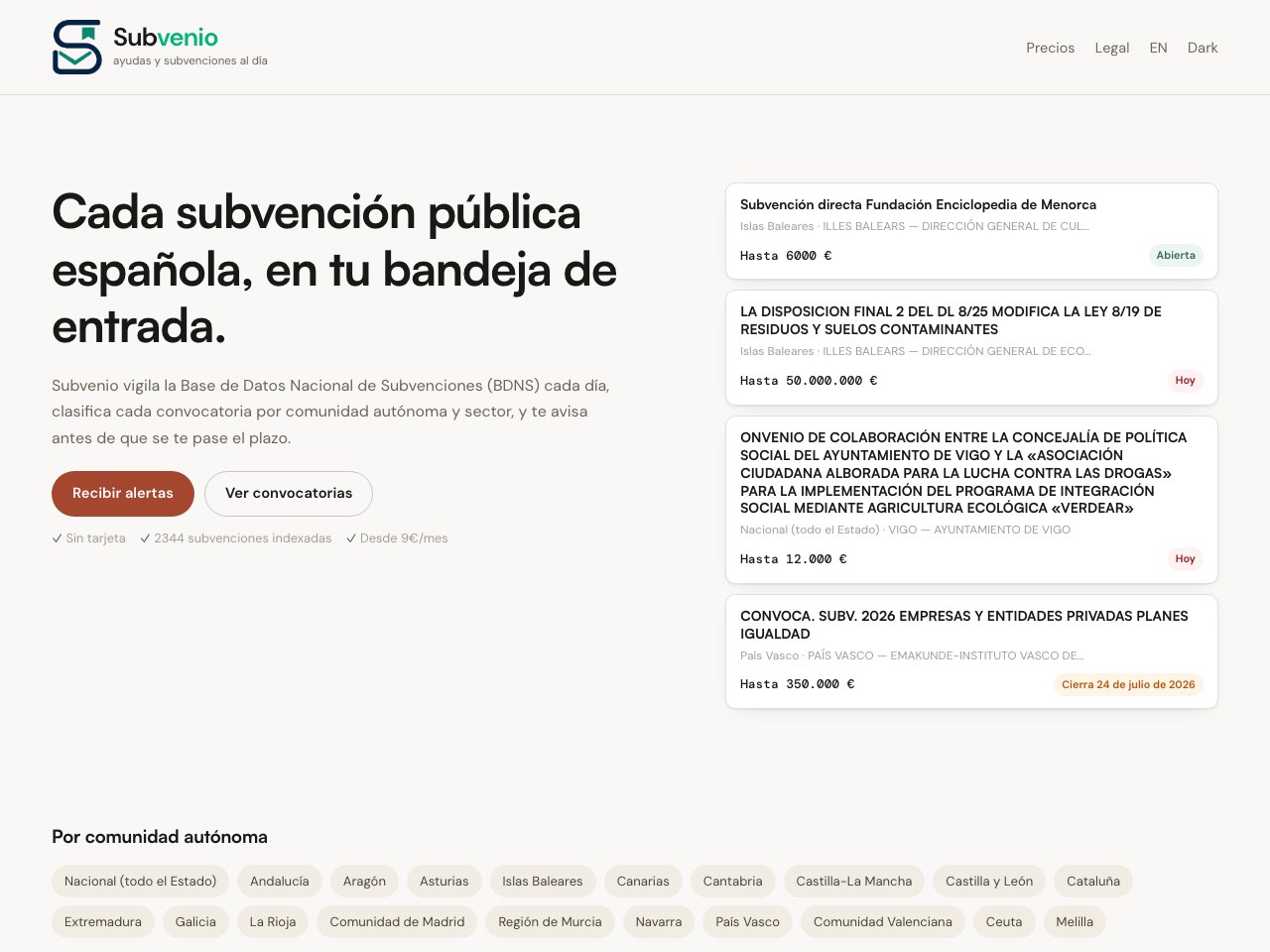Select the País Vasco chip
This screenshot has width=1270, height=952.
tap(748, 922)
